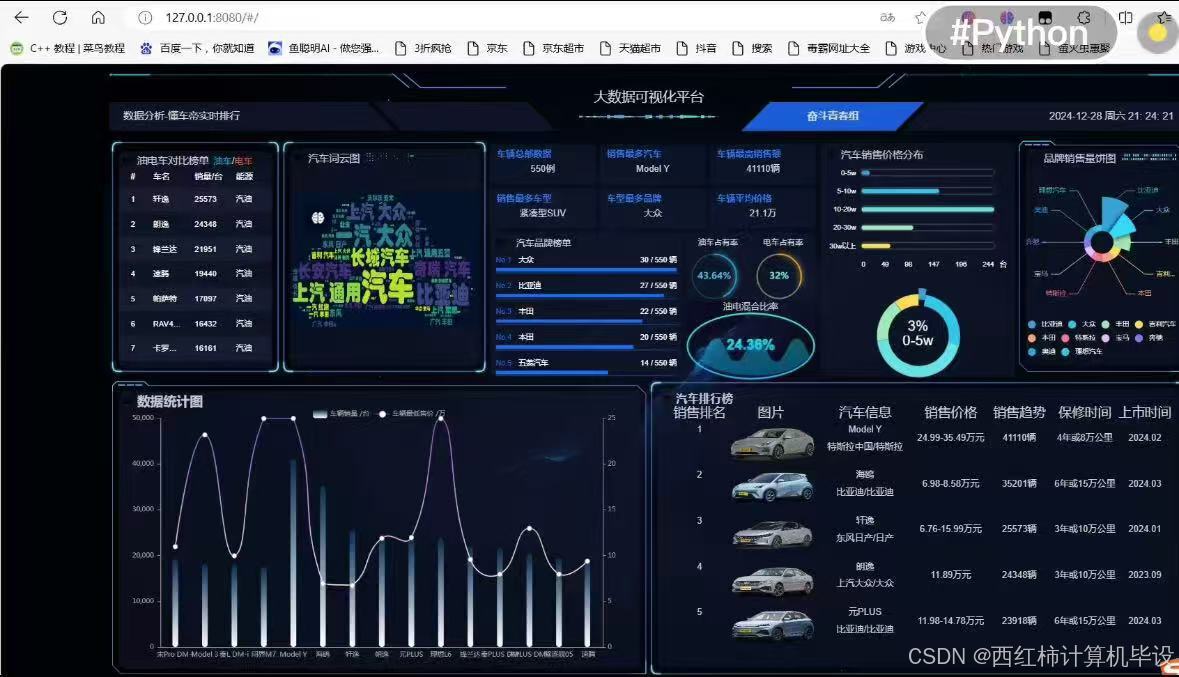This screenshot has height=677, width=1179.
Task: Click the 朗逸 24348 table row
Action: 195,224
